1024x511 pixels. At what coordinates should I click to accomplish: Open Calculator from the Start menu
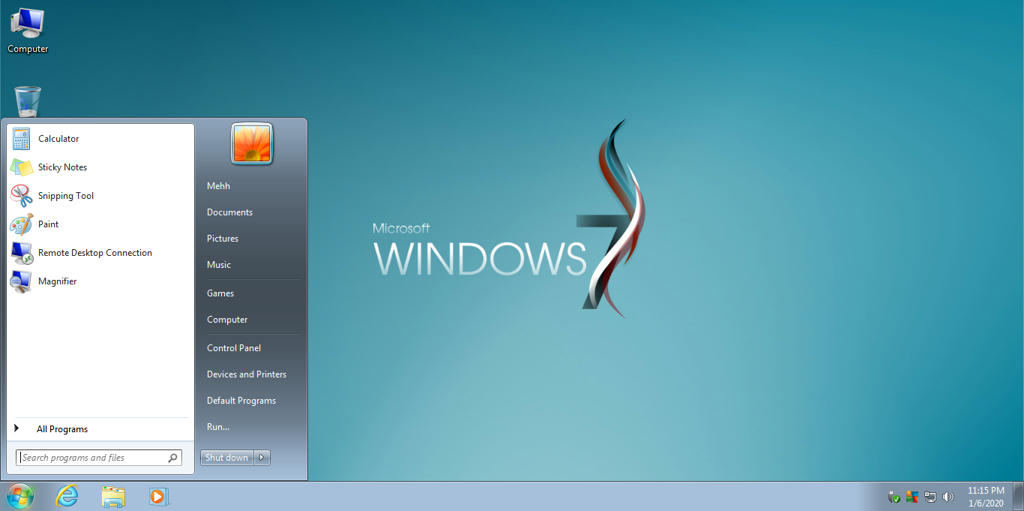pos(101,139)
